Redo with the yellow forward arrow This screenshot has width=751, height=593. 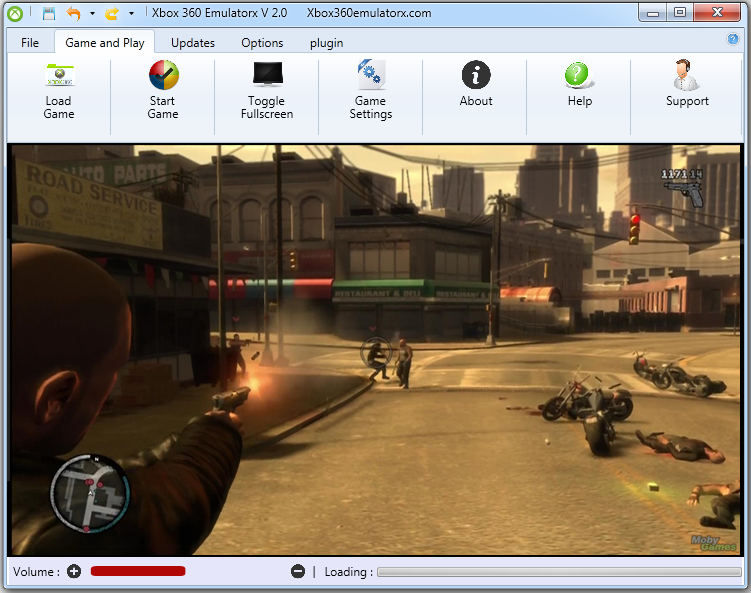112,13
